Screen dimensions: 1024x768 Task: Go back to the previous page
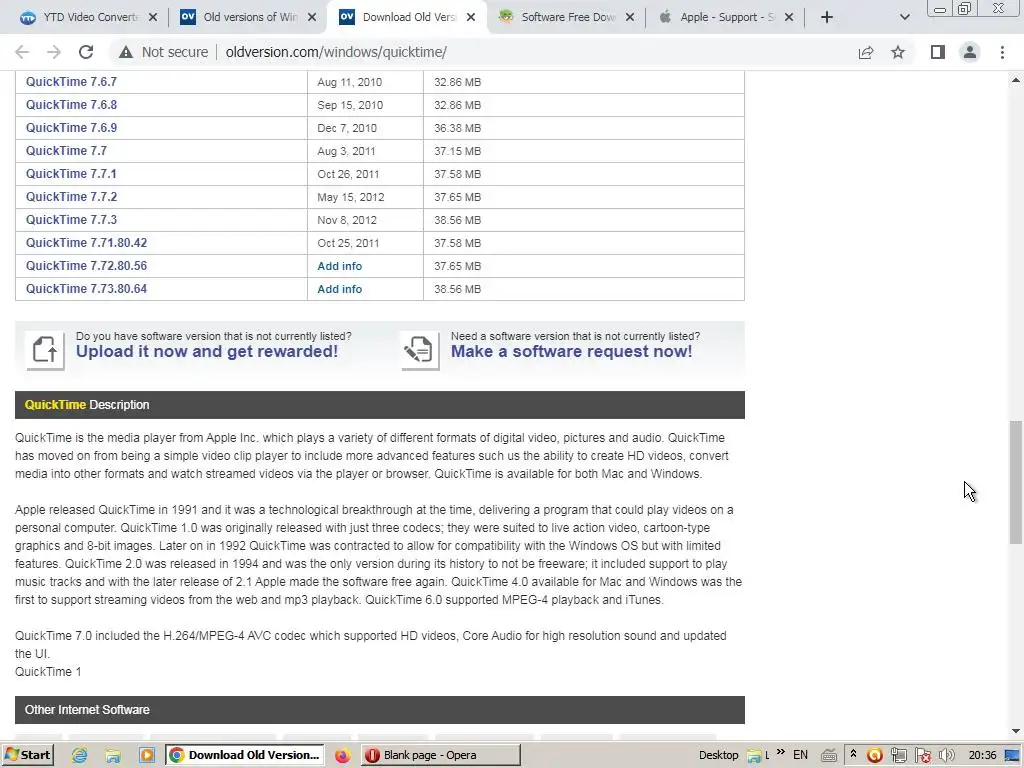coord(22,52)
